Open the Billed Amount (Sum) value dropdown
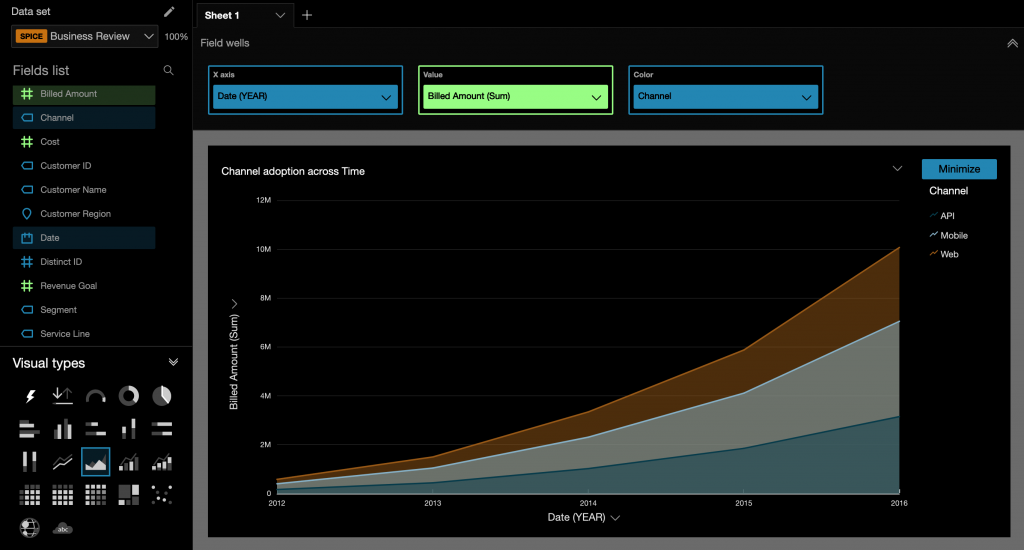 (515, 97)
